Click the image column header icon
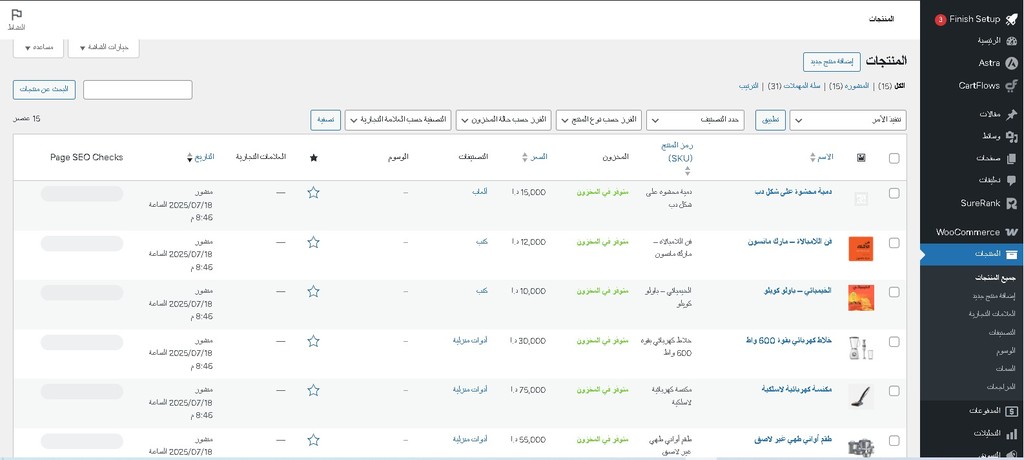Screen dimensions: 1024x460 coord(861,157)
